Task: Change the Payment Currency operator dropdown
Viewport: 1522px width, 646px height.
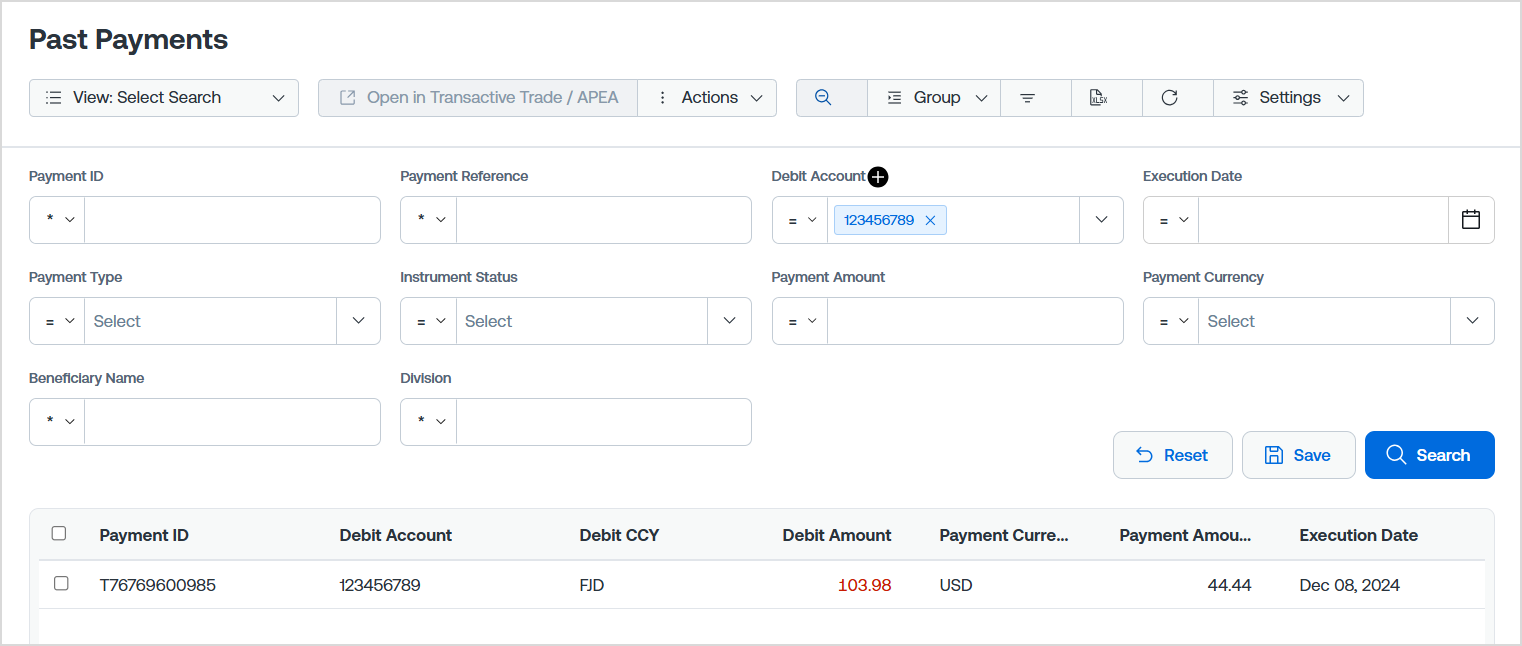Action: click(x=1172, y=321)
